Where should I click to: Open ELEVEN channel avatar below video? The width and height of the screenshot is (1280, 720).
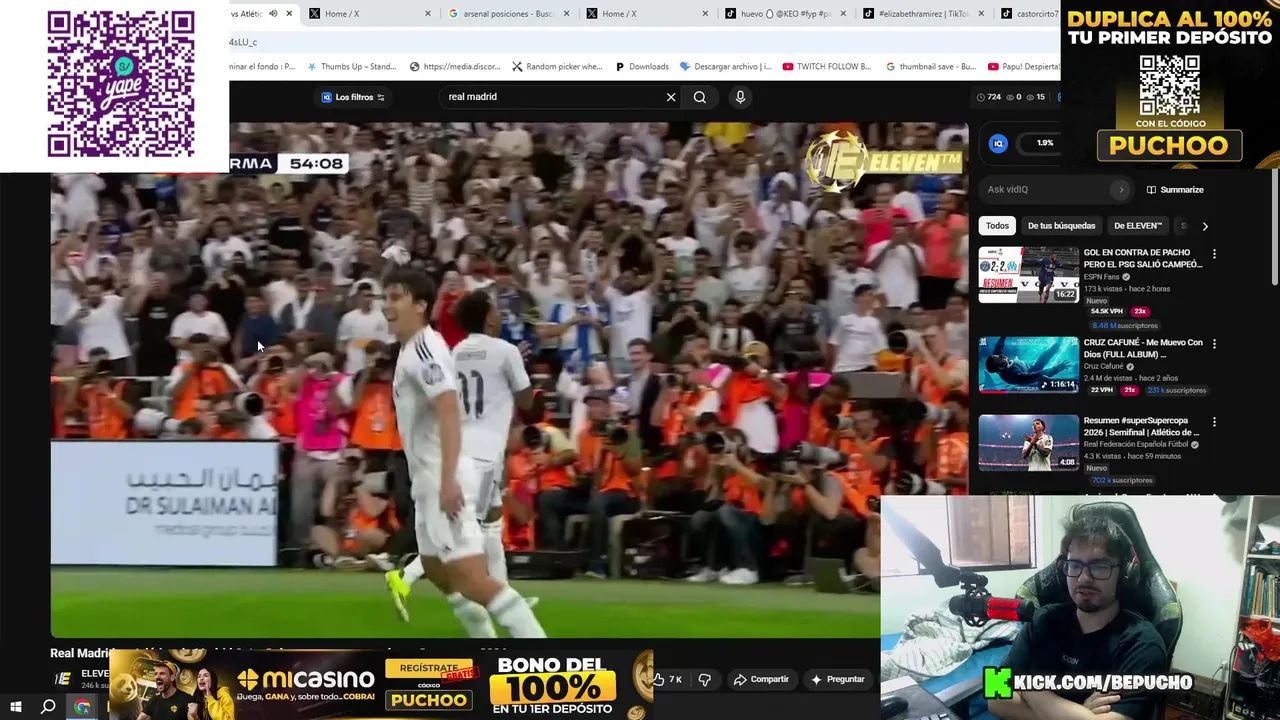(62, 678)
